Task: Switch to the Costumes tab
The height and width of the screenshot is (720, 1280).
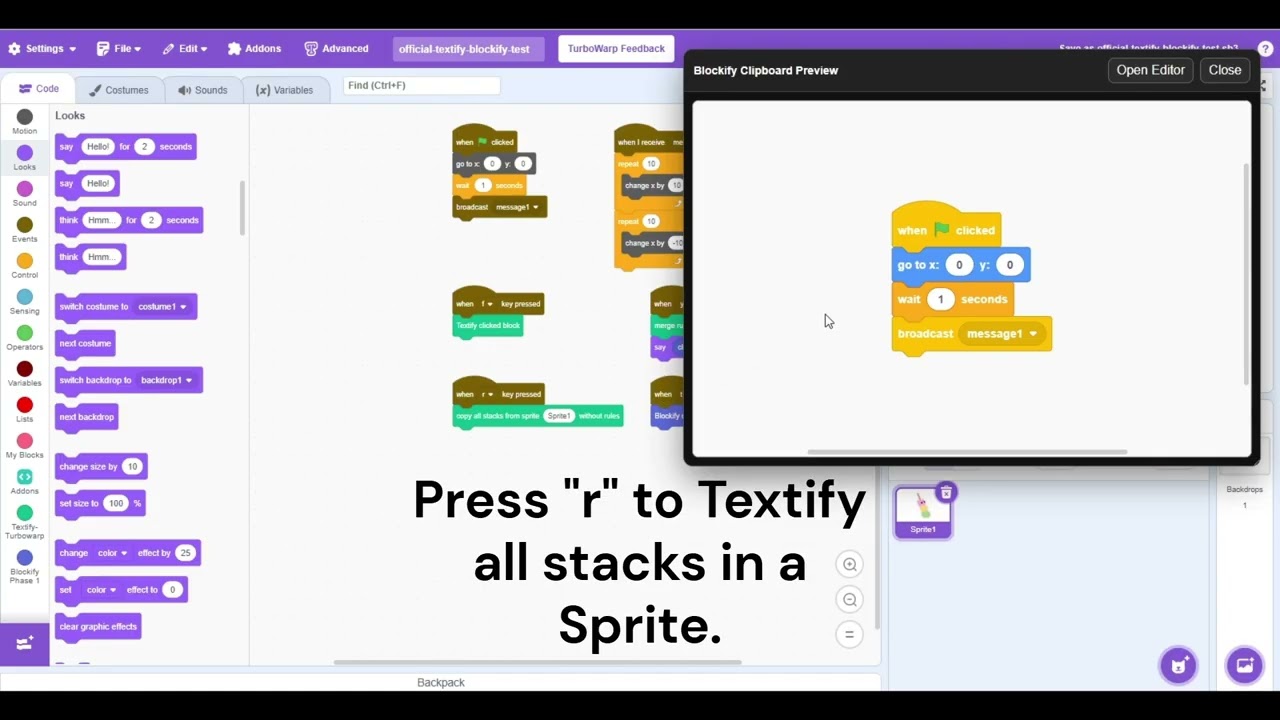Action: pos(118,90)
